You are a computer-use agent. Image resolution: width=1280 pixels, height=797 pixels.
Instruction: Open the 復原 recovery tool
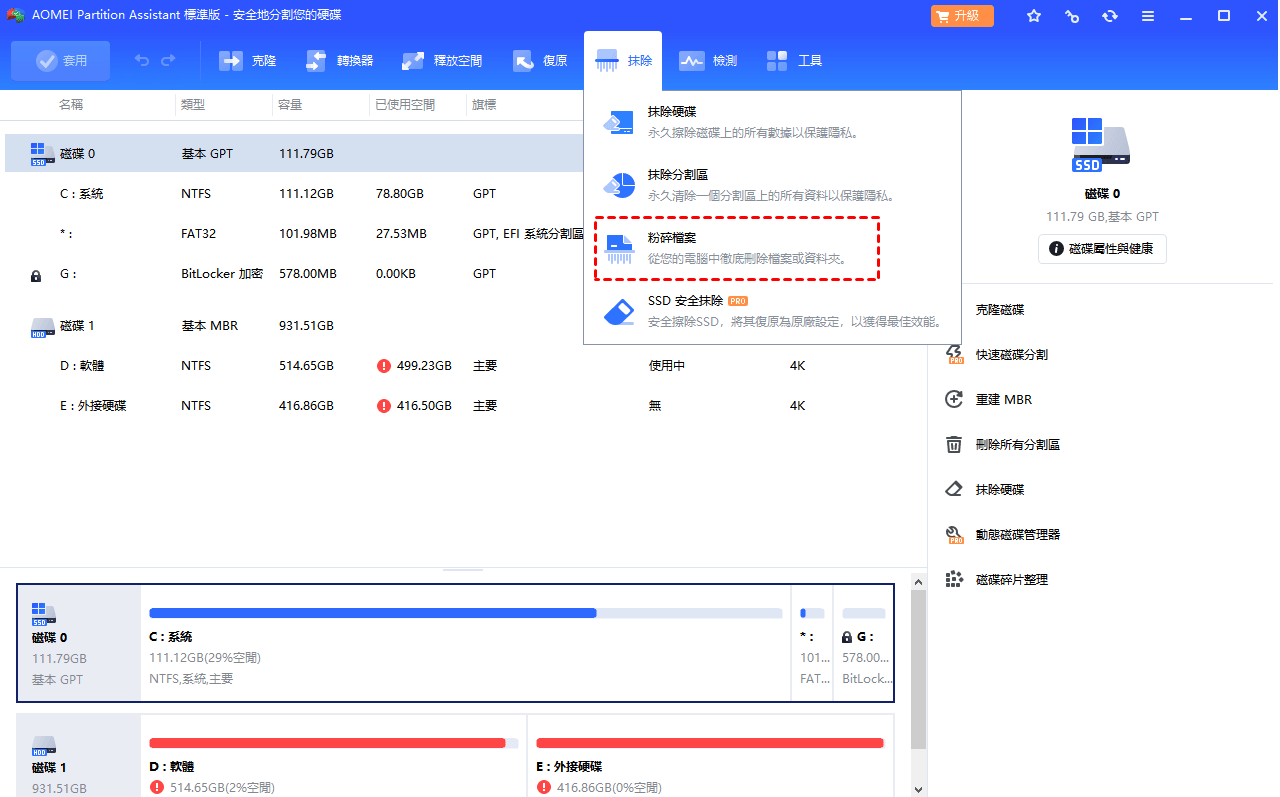tap(540, 61)
